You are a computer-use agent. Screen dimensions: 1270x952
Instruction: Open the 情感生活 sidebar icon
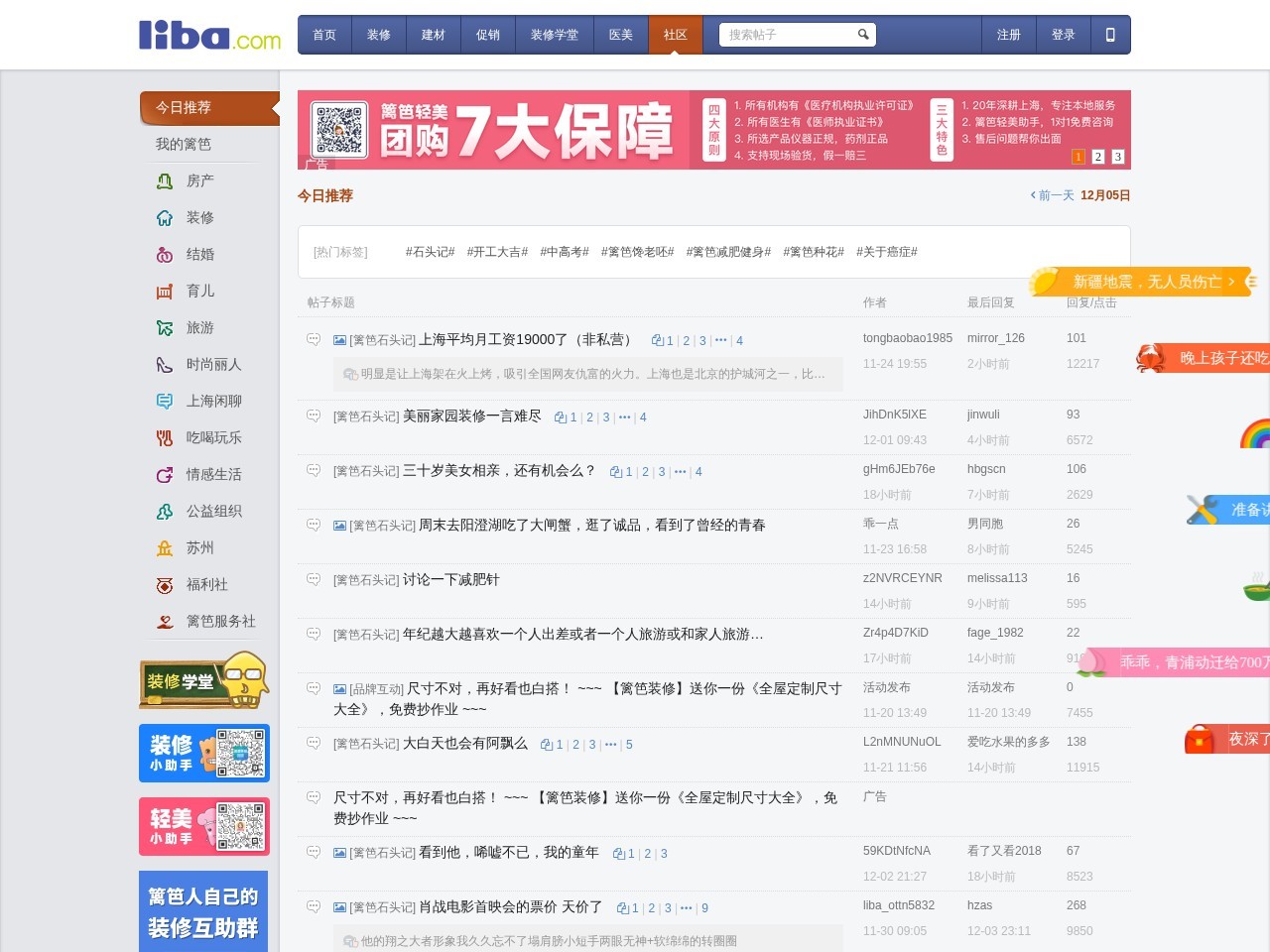[x=165, y=474]
